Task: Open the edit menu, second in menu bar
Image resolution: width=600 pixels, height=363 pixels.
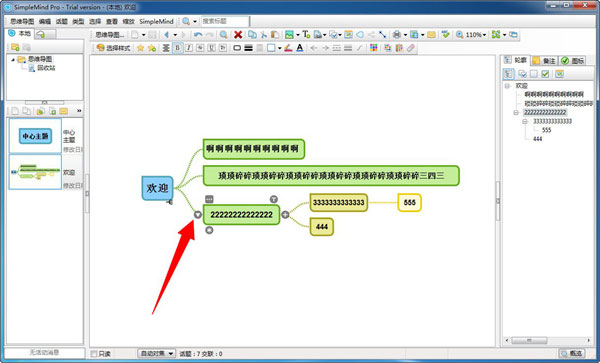Action: [45, 21]
